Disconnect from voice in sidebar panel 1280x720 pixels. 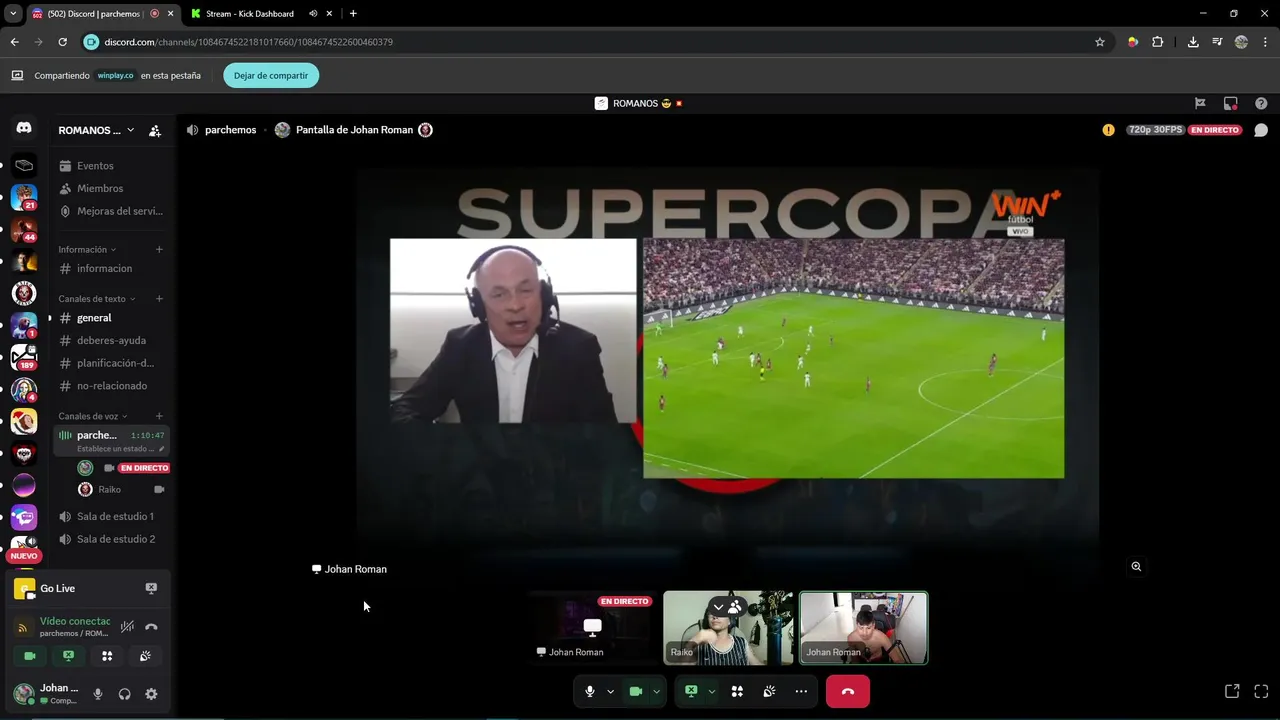[151, 627]
